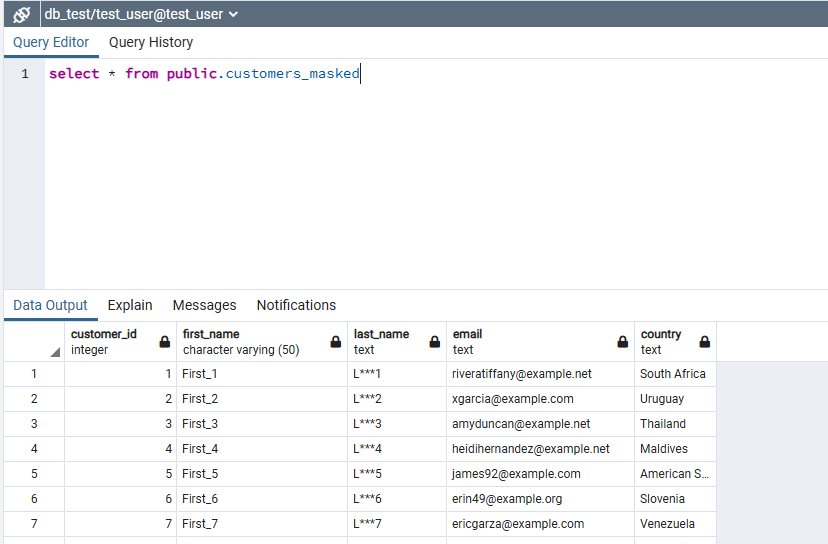
Task: Select row header number 1
Action: pyautogui.click(x=34, y=374)
